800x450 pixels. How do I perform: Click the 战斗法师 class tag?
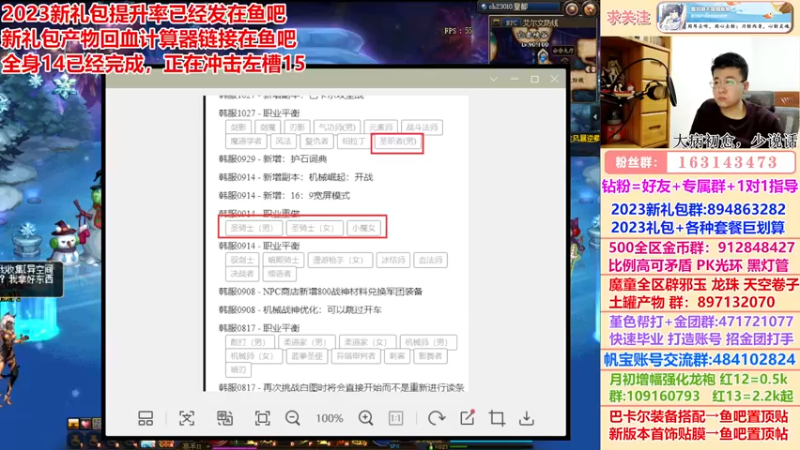422,127
